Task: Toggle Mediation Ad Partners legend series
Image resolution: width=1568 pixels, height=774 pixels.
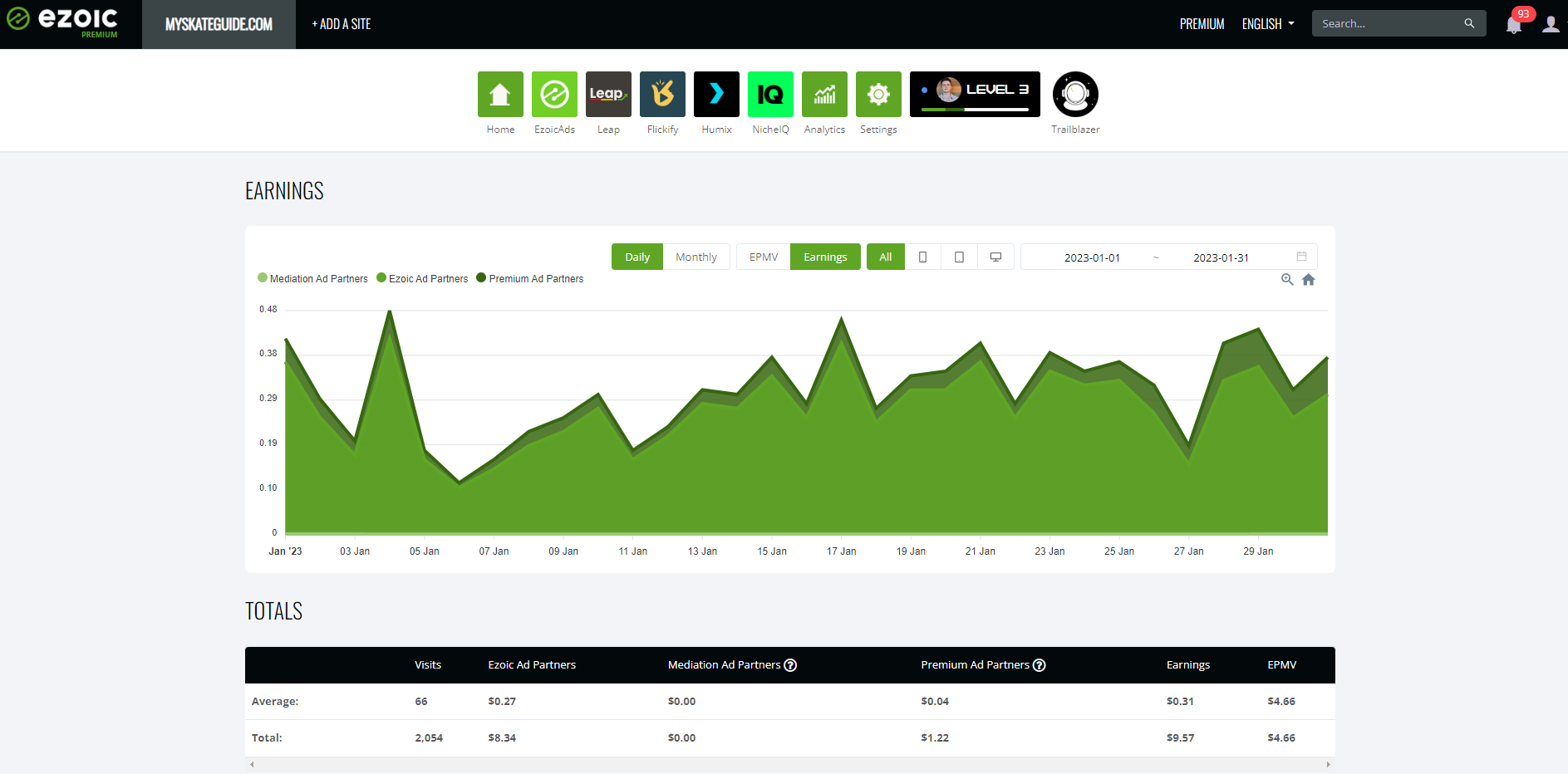Action: point(312,278)
